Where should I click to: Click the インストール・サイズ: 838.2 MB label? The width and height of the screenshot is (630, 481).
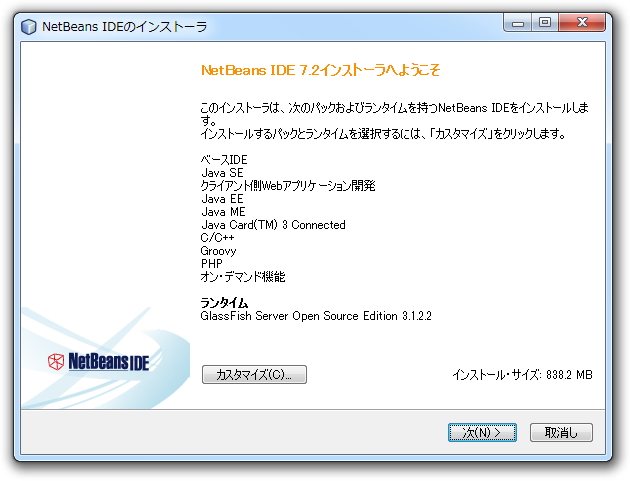pyautogui.click(x=522, y=375)
